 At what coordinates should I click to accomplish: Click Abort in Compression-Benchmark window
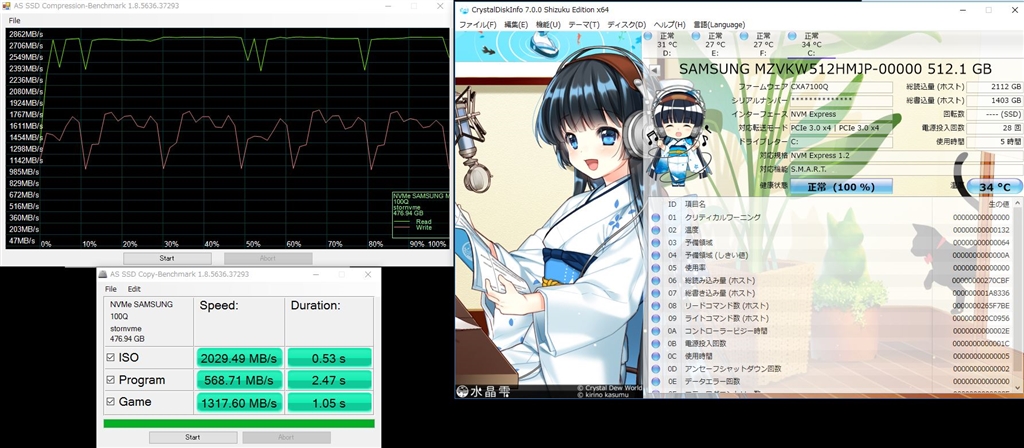268,259
